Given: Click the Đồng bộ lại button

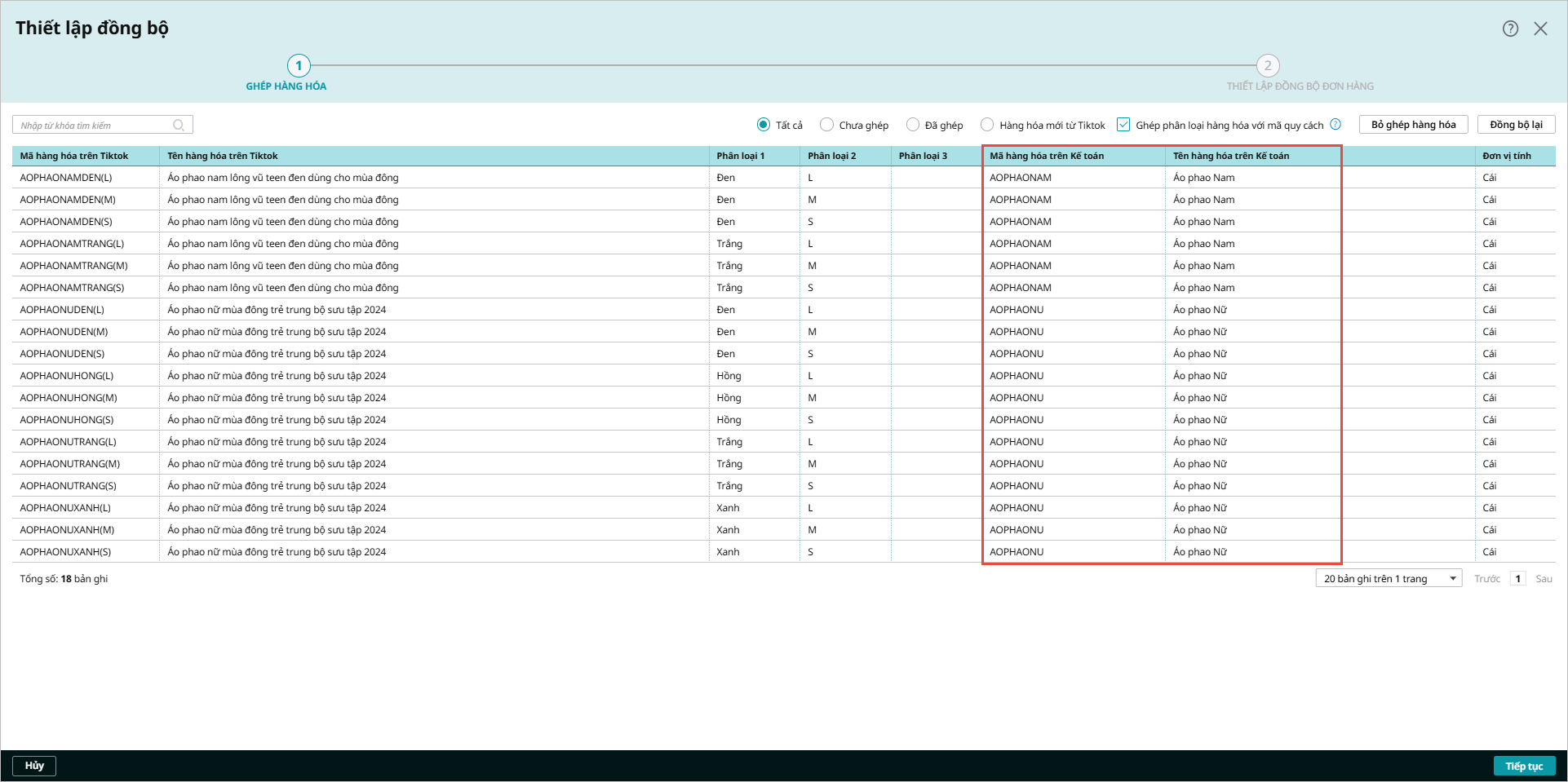Looking at the screenshot, I should 1516,125.
